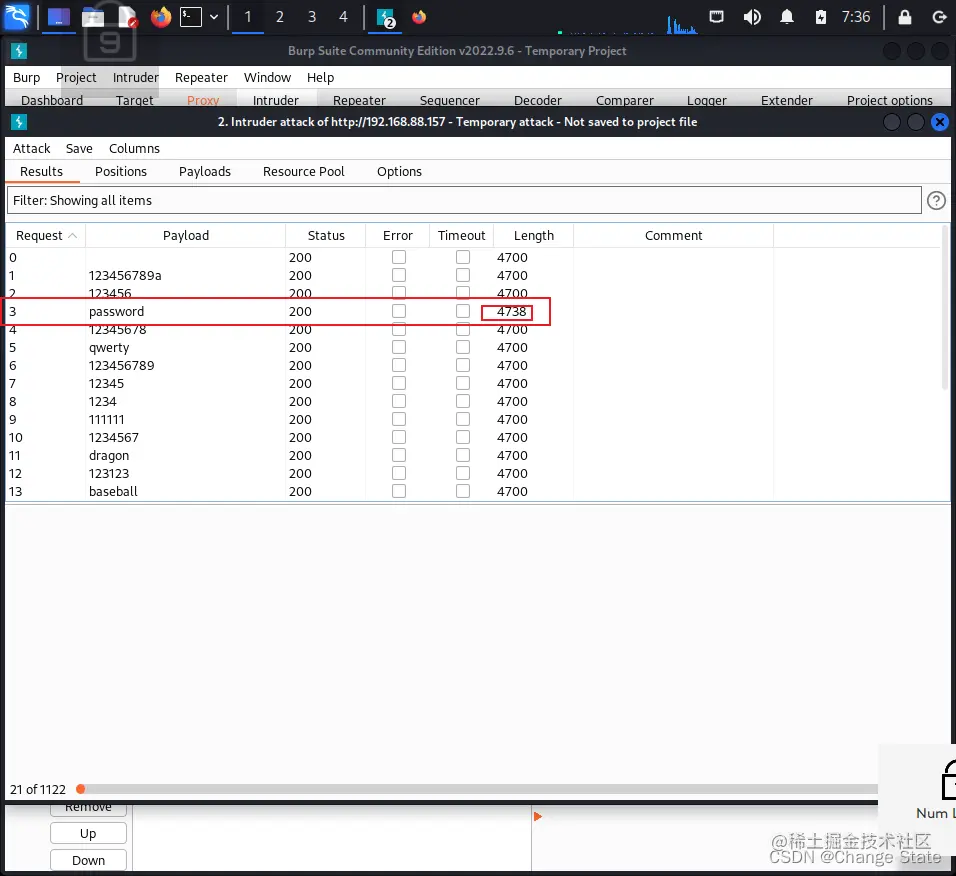
Task: Toggle Error checkbox for 123456789a row
Action: tap(399, 275)
